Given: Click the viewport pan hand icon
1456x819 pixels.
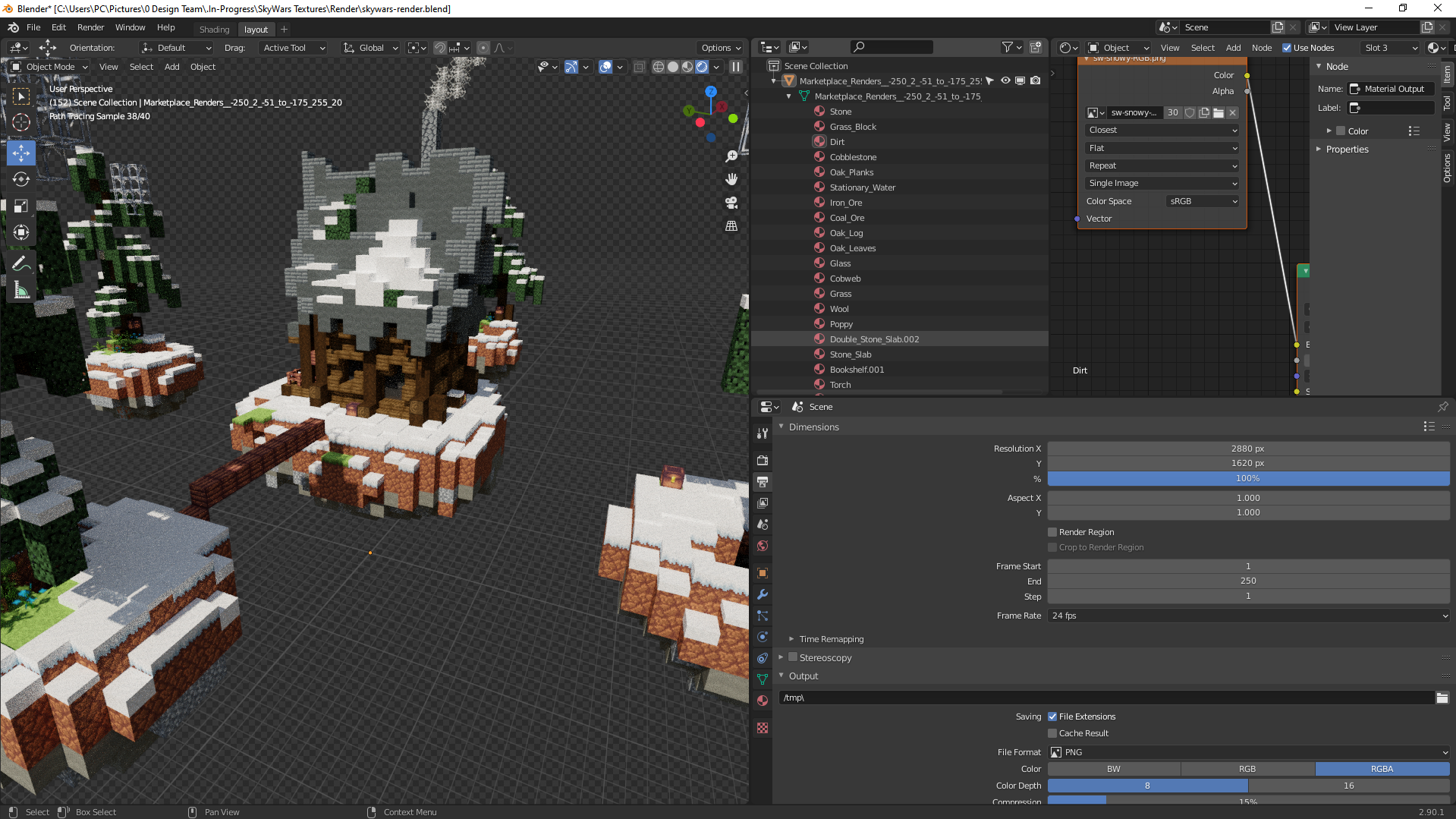Looking at the screenshot, I should click(731, 179).
